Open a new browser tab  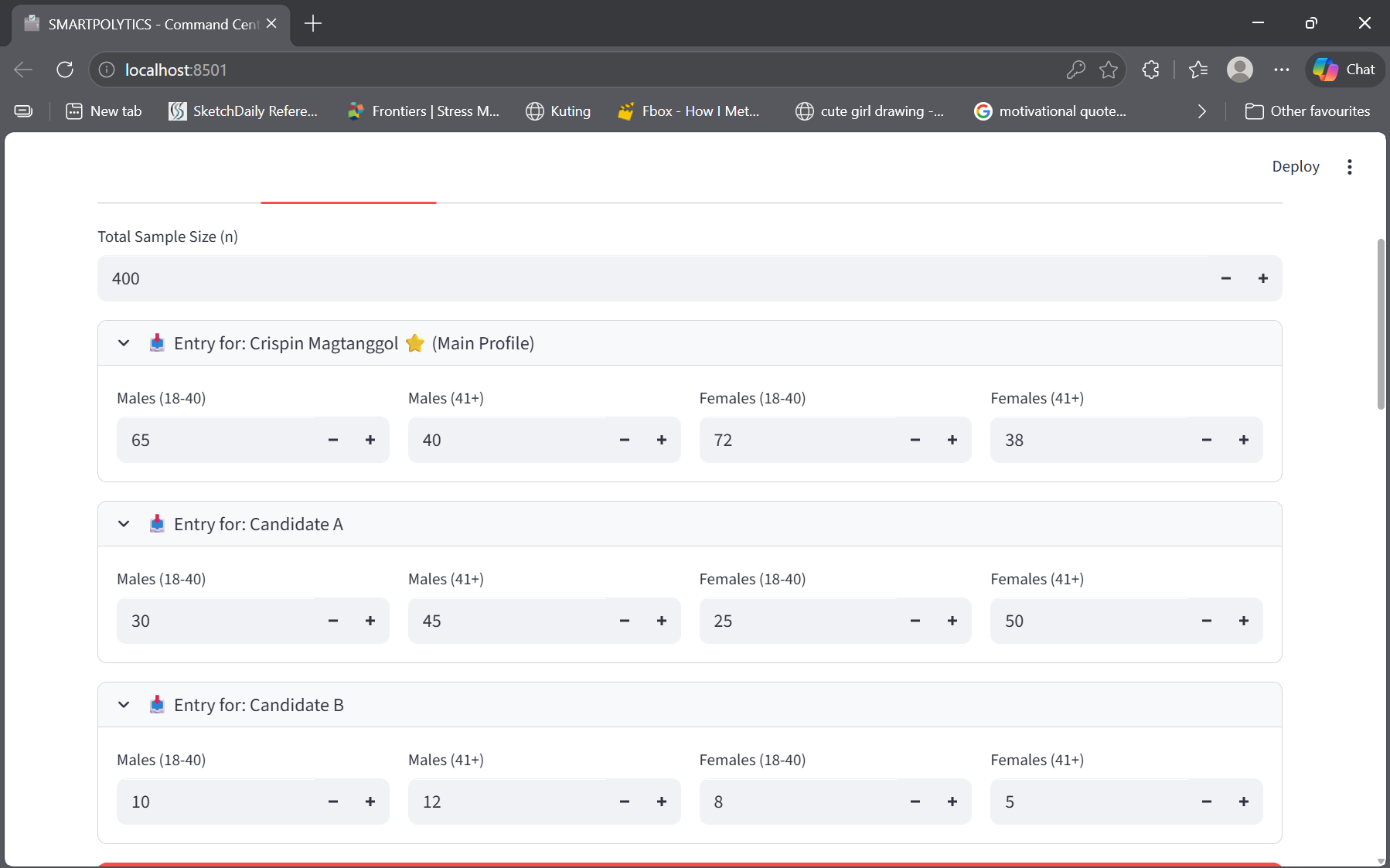313,24
